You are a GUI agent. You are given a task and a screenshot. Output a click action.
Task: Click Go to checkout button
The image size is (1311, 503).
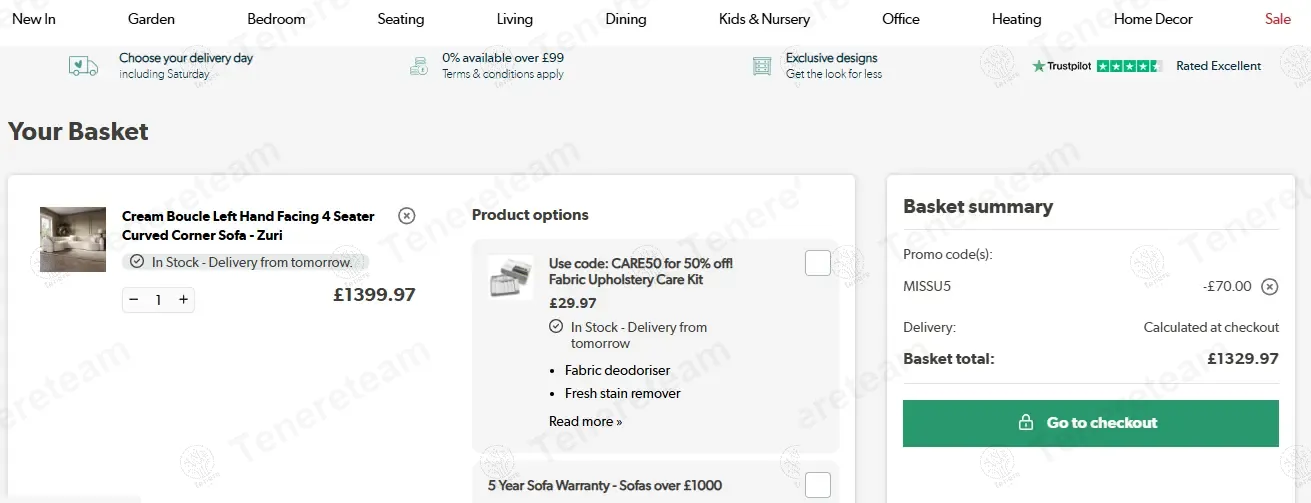coord(1090,423)
